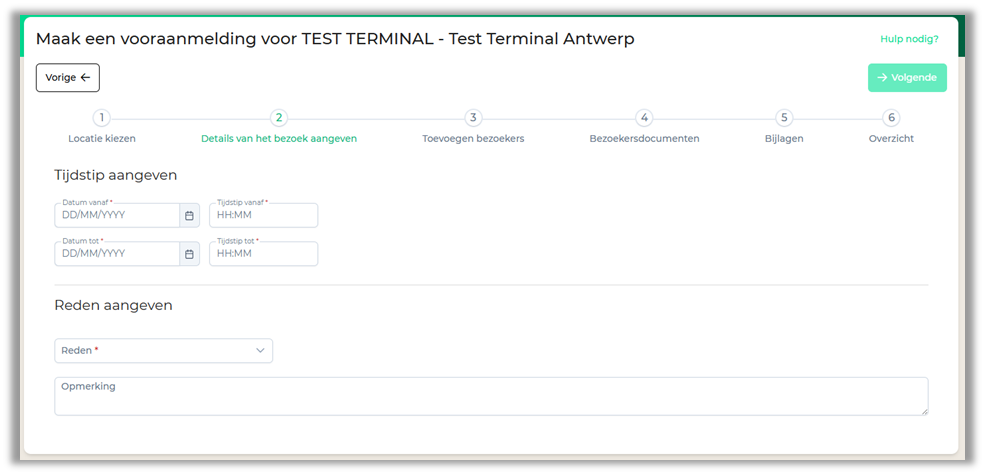Focus the Tijdstip vanaf time field
This screenshot has height=475, width=985.
click(263, 215)
